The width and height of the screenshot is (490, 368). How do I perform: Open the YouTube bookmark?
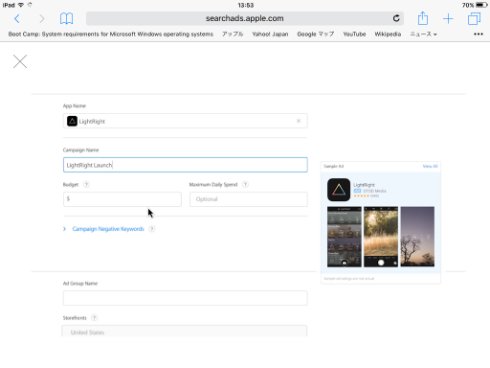pyautogui.click(x=354, y=34)
